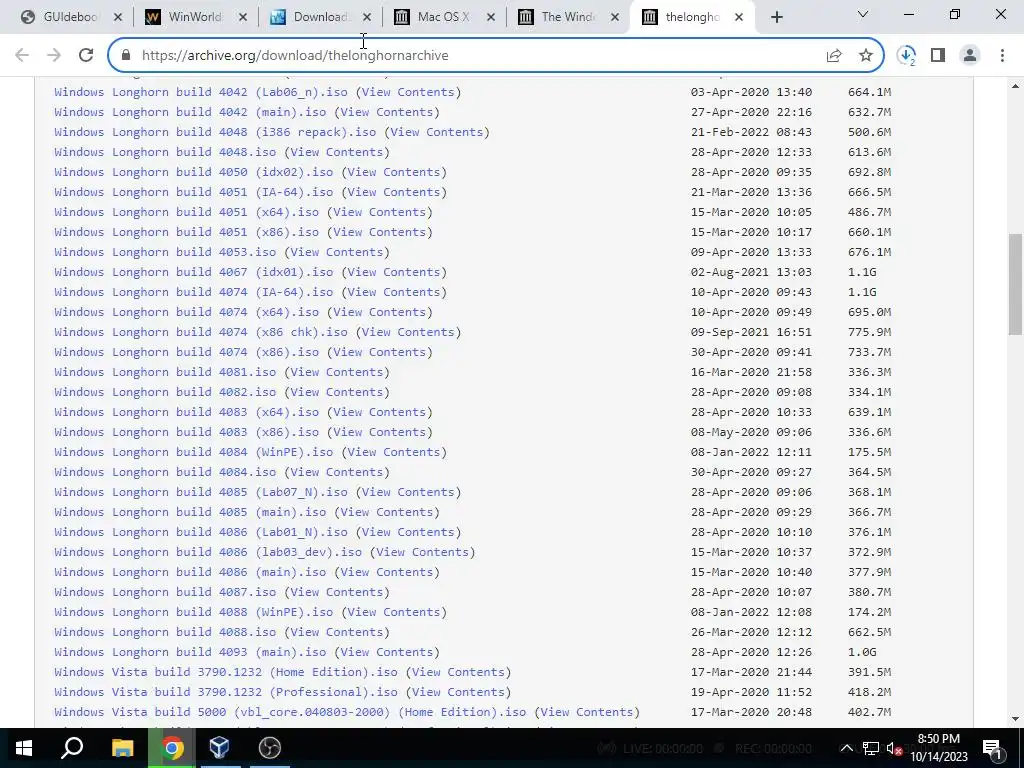
Task: Click the muted volume tray icon
Action: (894, 748)
